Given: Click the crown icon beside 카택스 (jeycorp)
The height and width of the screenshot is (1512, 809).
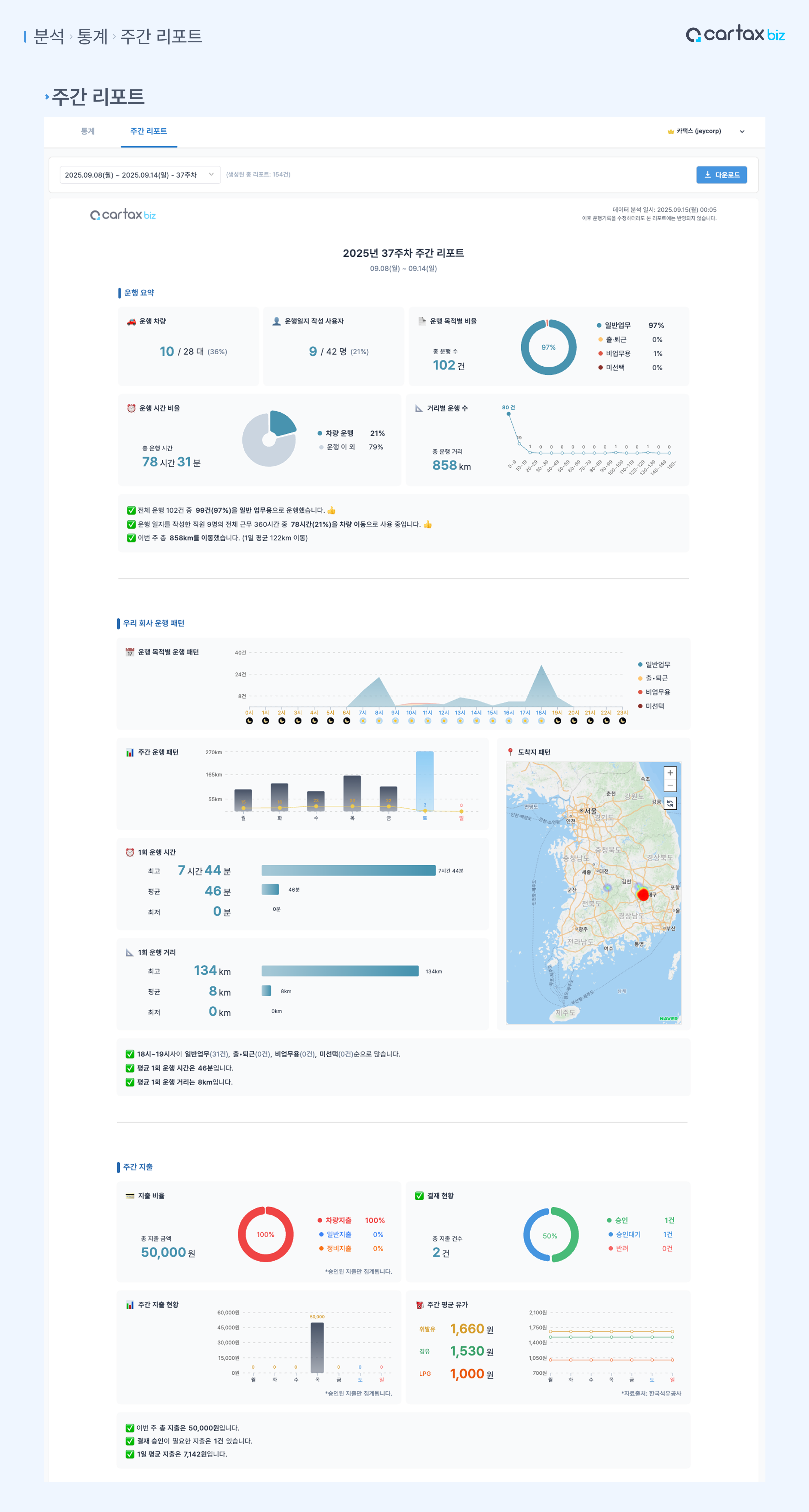Looking at the screenshot, I should [670, 131].
